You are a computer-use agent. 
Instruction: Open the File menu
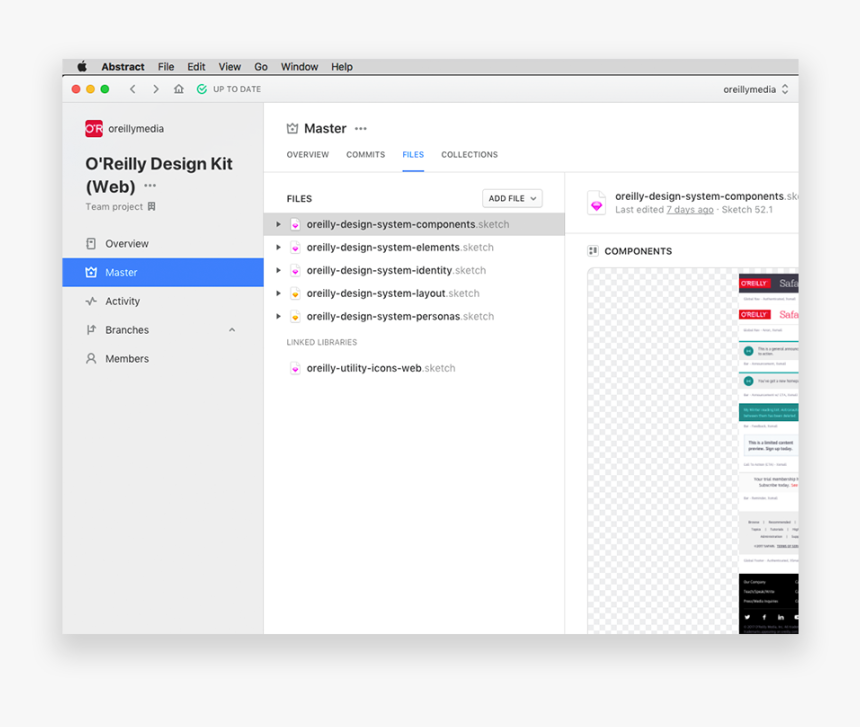pos(166,67)
